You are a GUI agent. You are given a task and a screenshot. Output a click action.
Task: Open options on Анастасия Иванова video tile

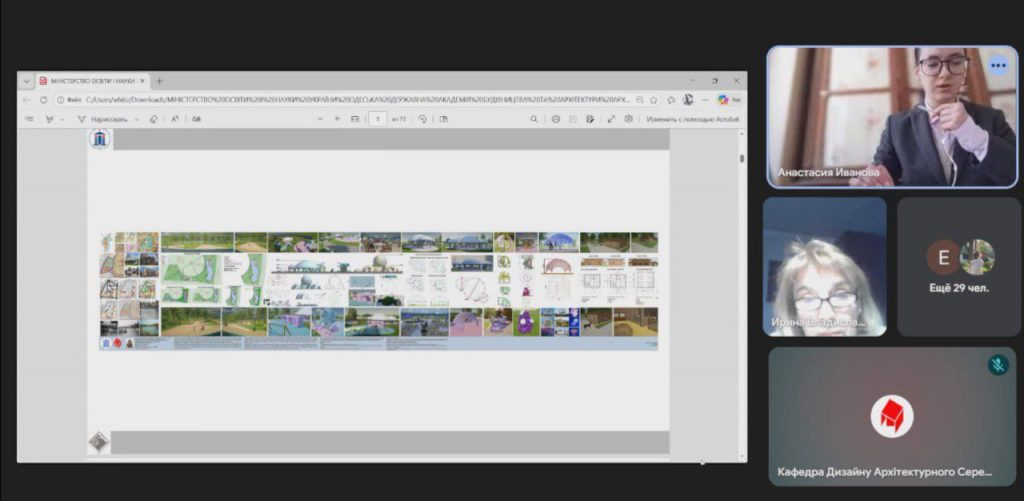pyautogui.click(x=997, y=65)
